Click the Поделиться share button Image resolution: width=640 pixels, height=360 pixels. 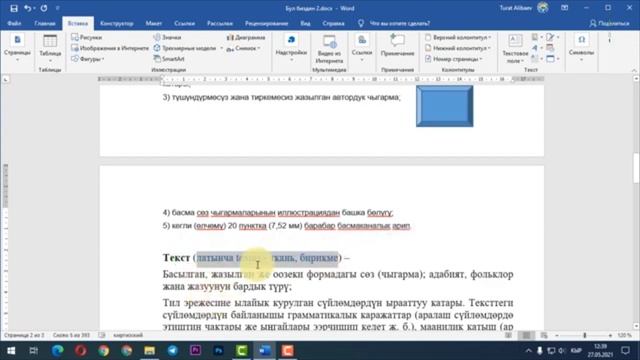point(609,24)
